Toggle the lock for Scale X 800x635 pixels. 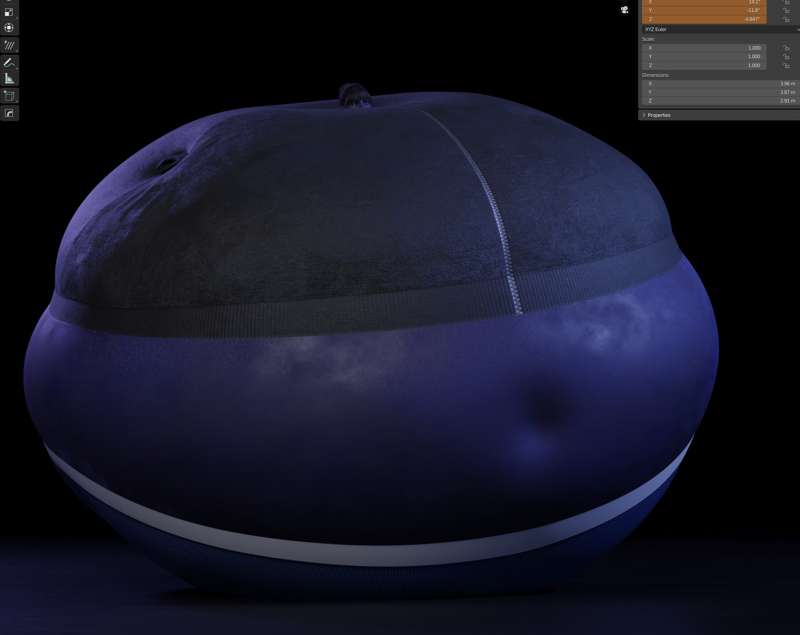[786, 48]
